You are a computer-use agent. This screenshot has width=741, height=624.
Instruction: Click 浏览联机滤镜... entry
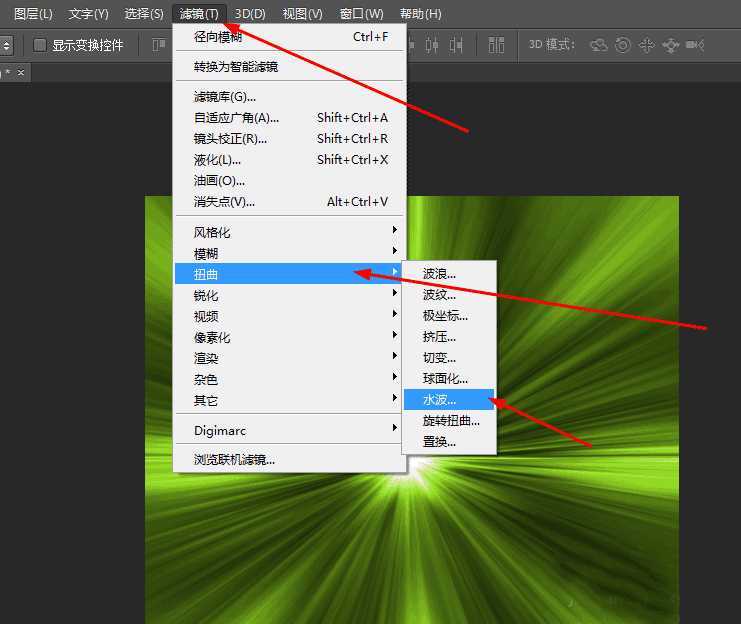(234, 460)
